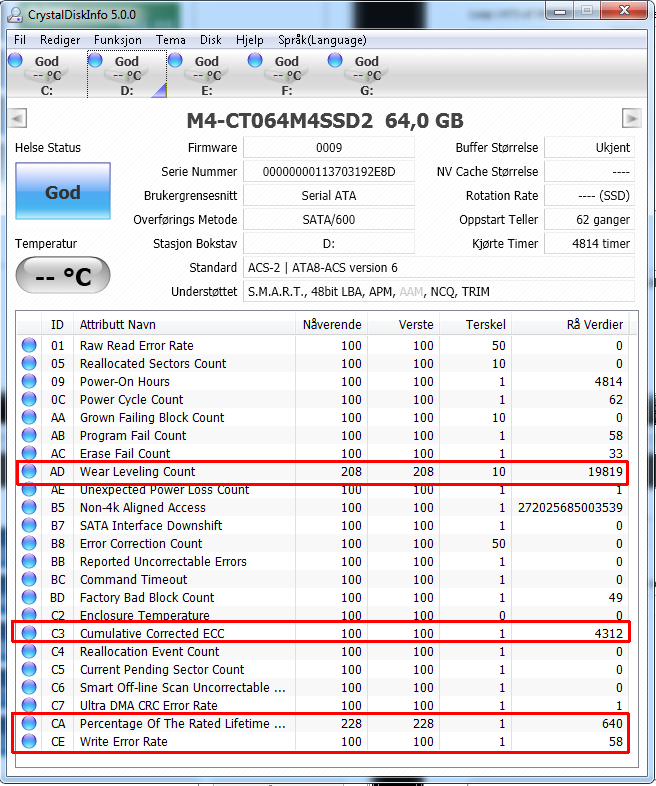Screen dimensions: 656x786
Task: Click the Verste column header
Action: 403,325
